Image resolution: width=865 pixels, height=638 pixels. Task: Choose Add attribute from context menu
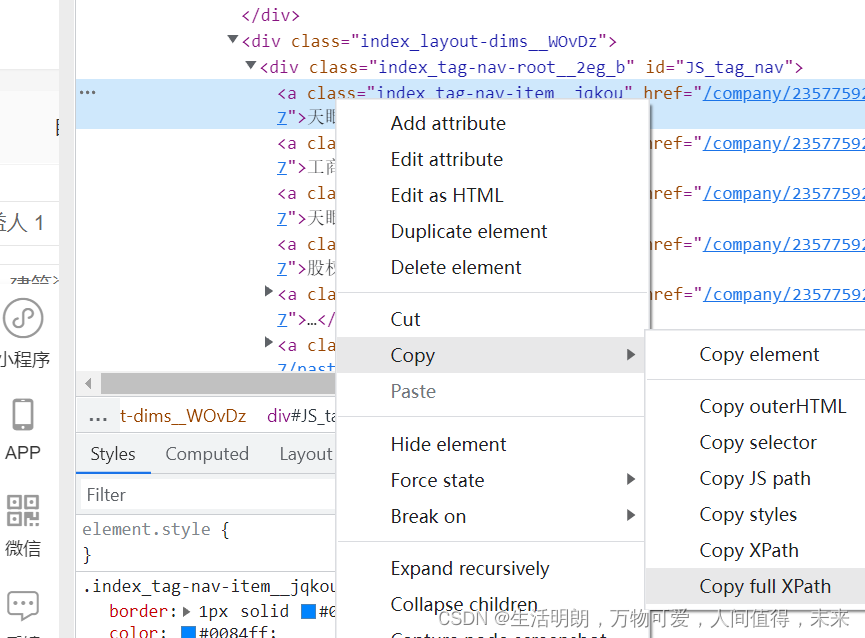(448, 124)
